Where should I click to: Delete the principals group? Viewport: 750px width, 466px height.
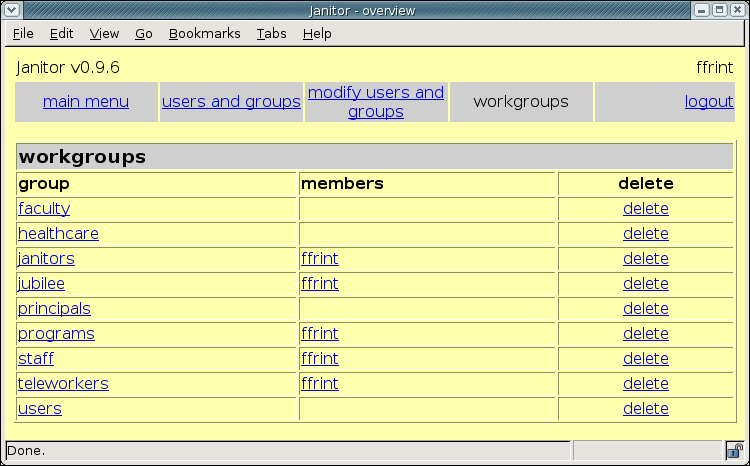(x=646, y=309)
